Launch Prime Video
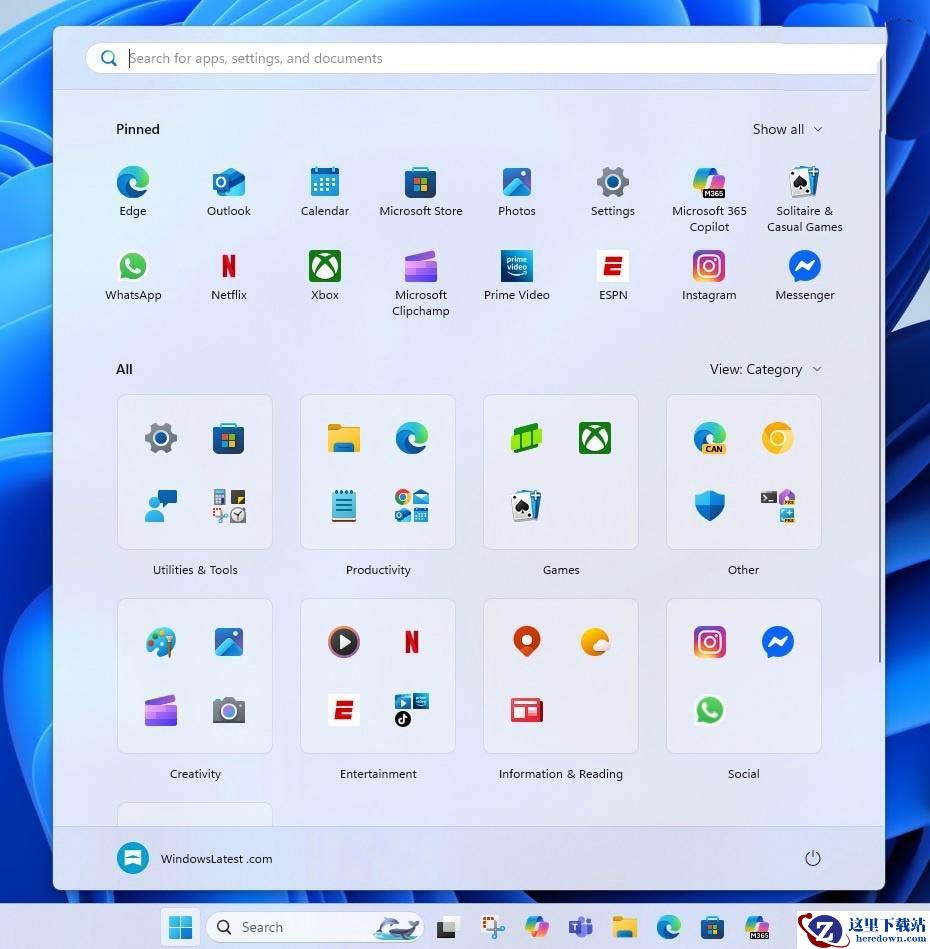The height and width of the screenshot is (949, 930). tap(517, 275)
